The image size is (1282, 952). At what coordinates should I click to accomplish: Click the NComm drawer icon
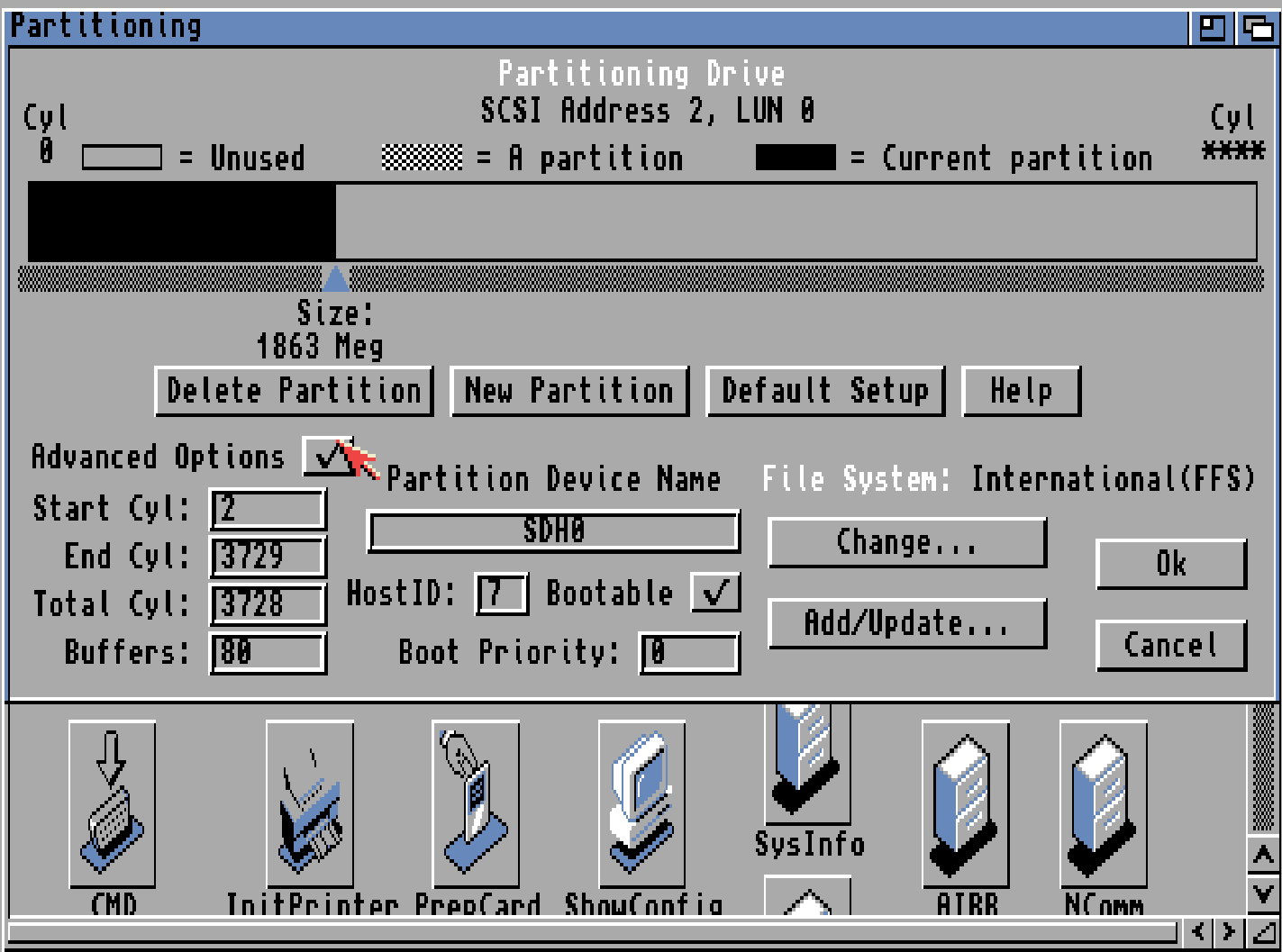[x=1103, y=803]
